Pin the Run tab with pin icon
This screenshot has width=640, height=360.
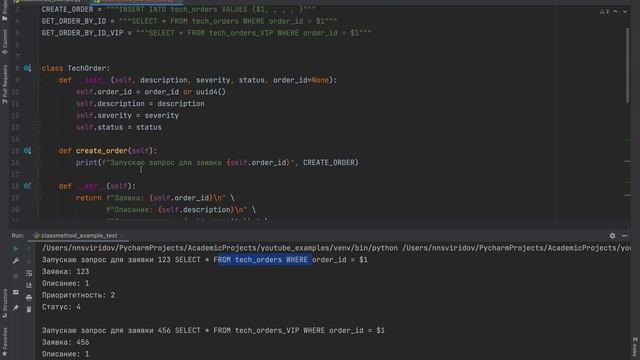(x=16, y=308)
